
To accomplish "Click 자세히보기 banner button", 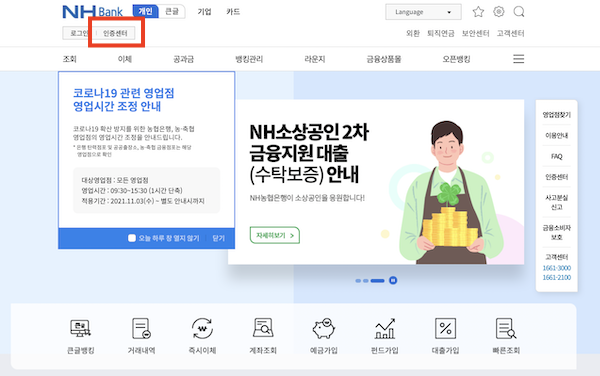I will [275, 235].
